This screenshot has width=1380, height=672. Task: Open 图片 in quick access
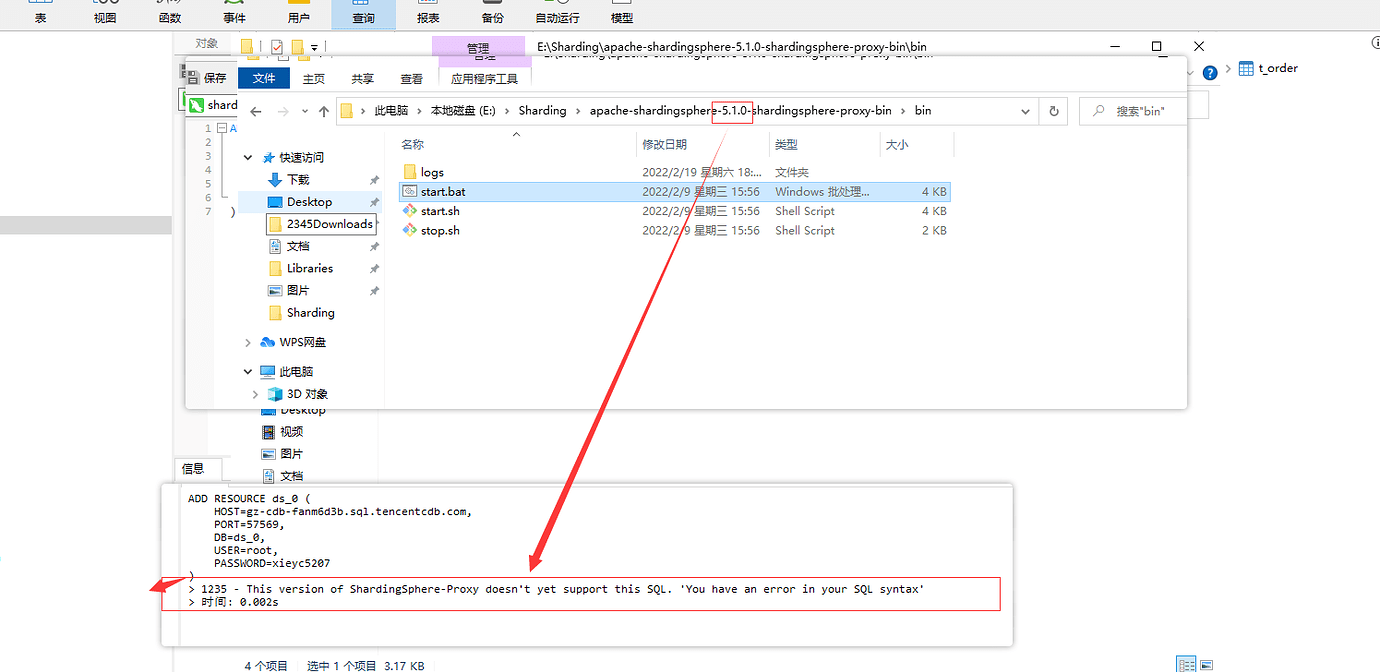(x=298, y=290)
